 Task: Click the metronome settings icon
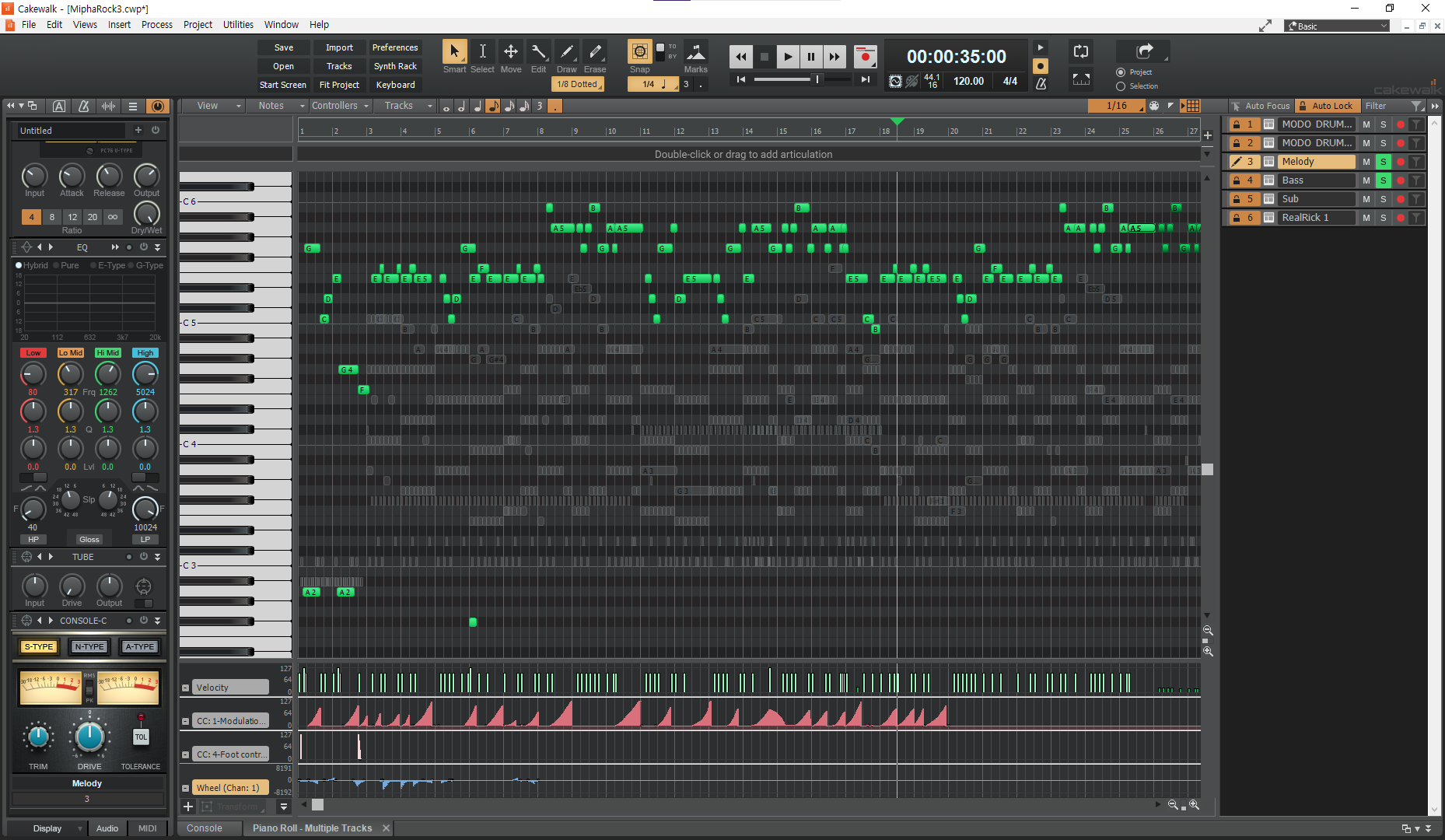[x=1041, y=82]
